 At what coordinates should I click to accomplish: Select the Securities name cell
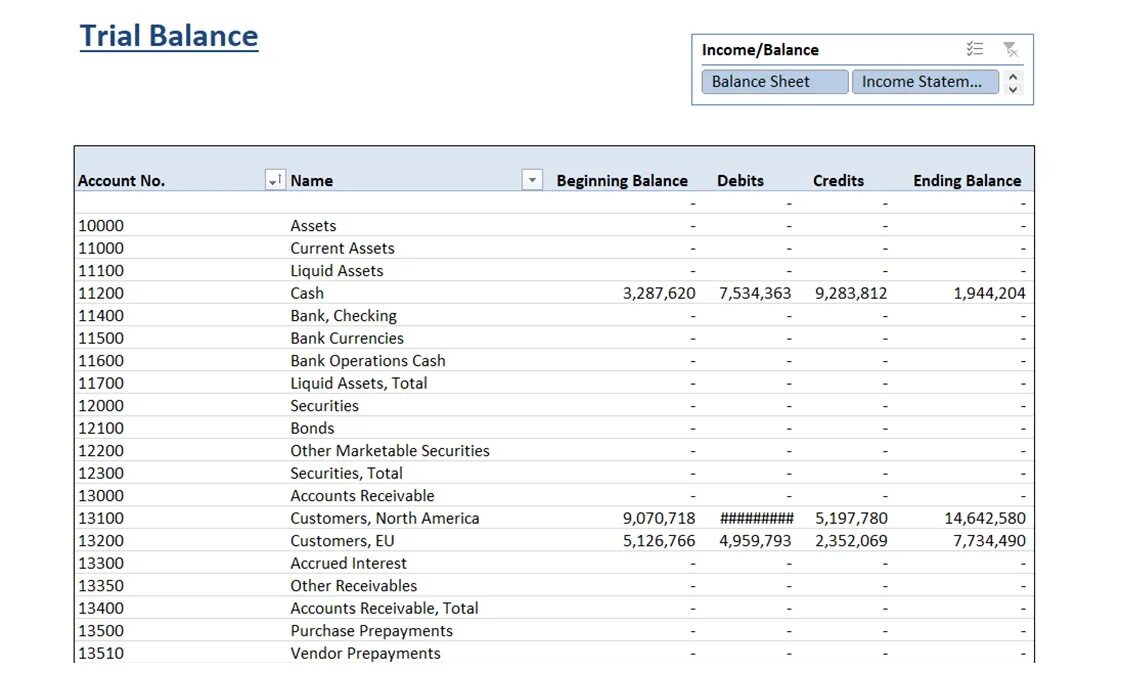click(324, 406)
